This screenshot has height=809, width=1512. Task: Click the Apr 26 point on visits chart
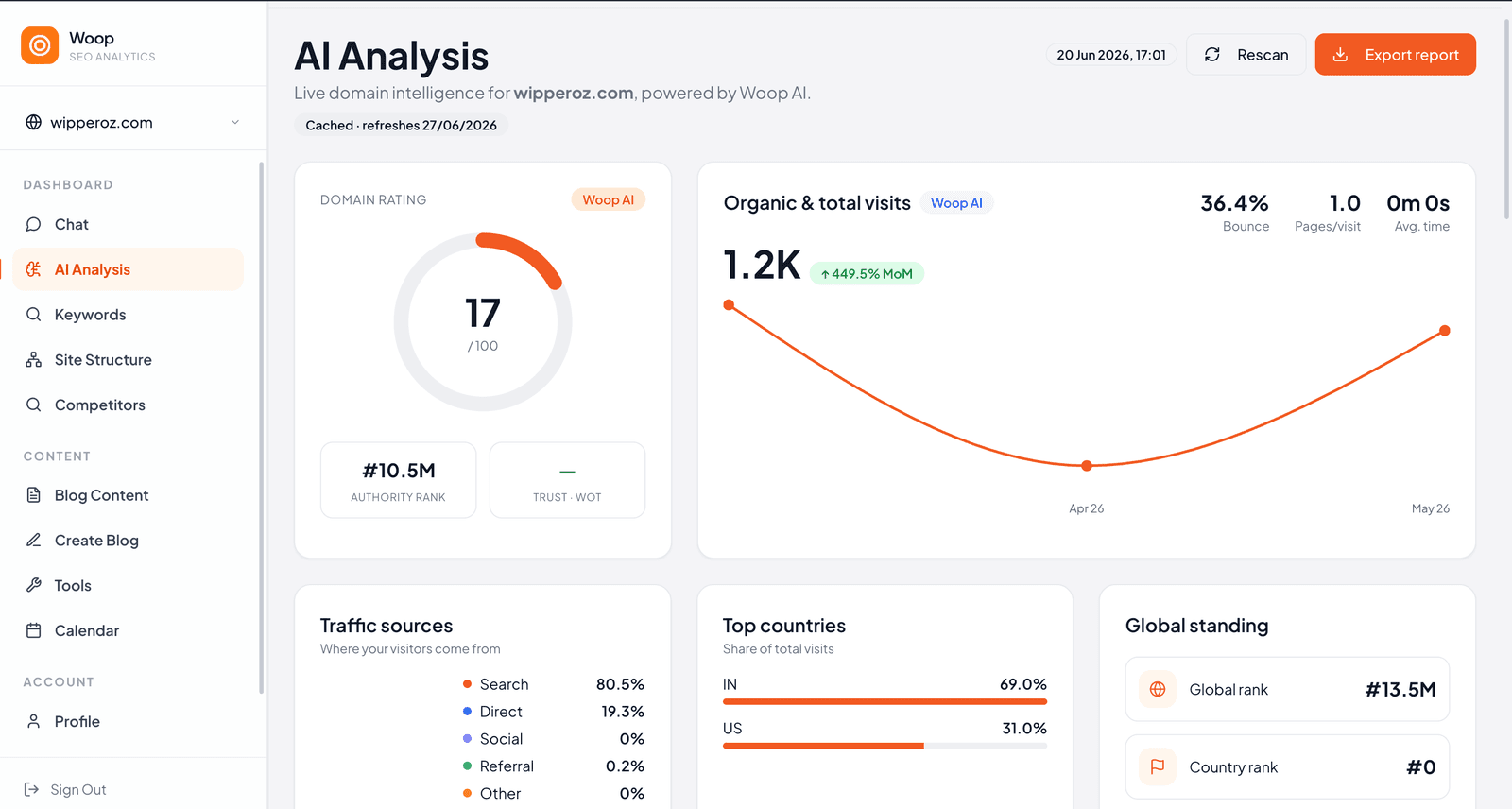tap(1087, 466)
